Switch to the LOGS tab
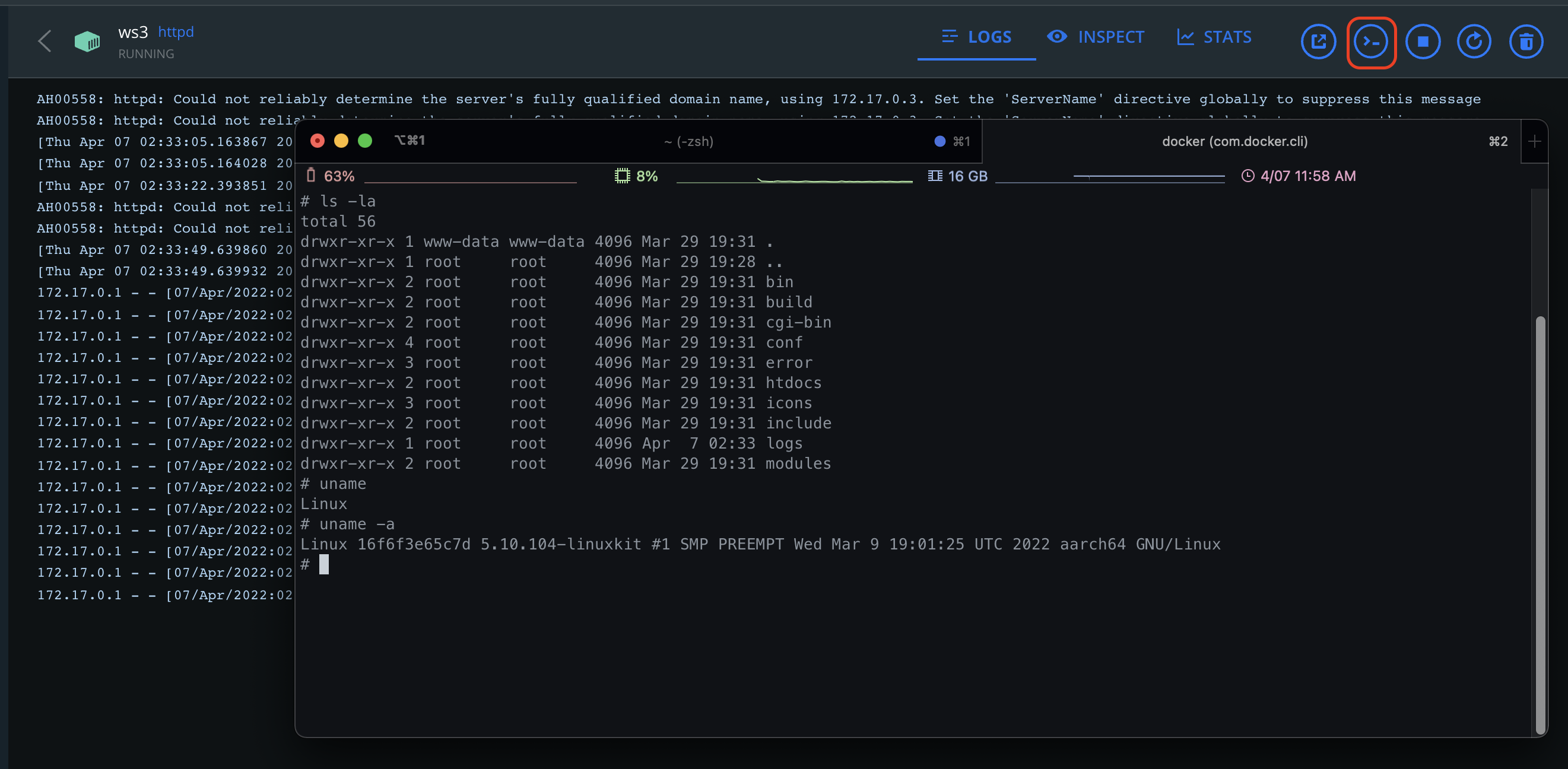Viewport: 1568px width, 769px height. pos(976,37)
